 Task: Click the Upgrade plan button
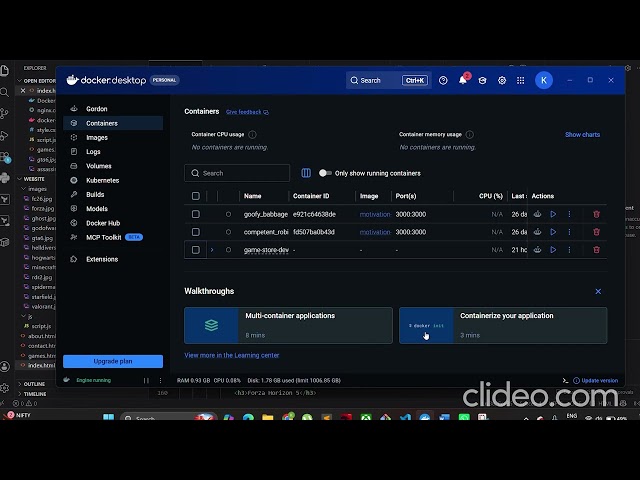tap(113, 361)
